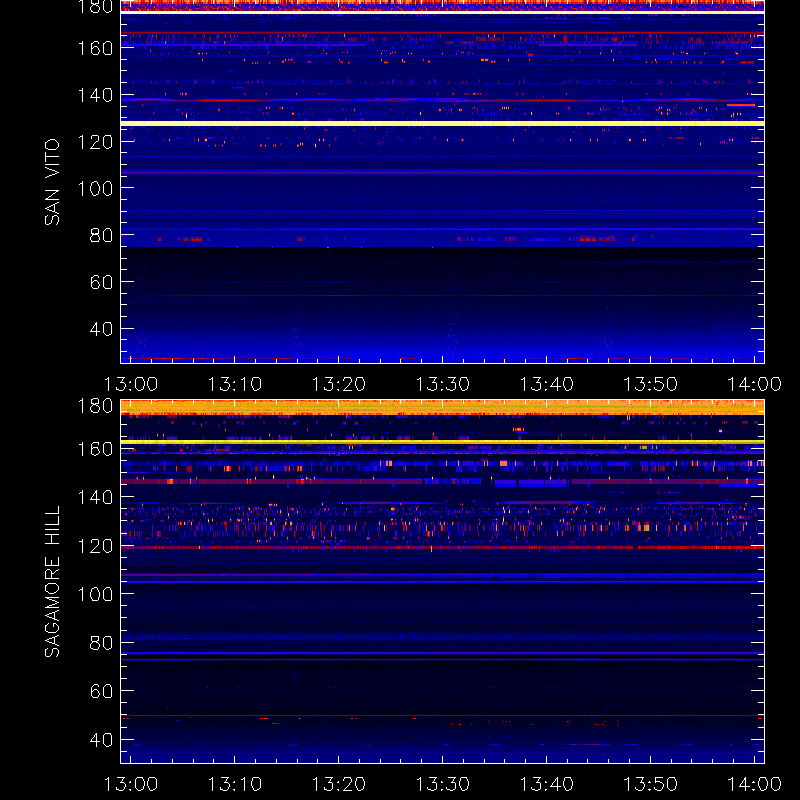Pick the 100 tick label on Sagamore Hill plot
The height and width of the screenshot is (800, 800).
[x=95, y=594]
